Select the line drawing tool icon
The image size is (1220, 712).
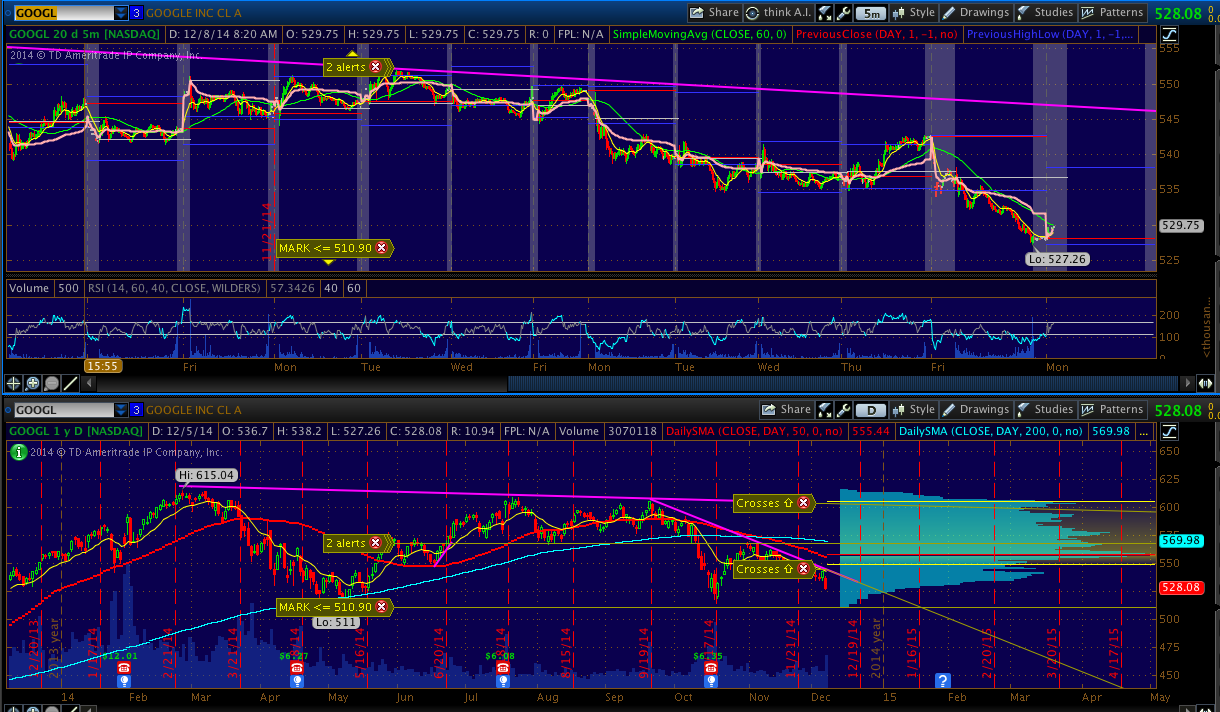[71, 383]
